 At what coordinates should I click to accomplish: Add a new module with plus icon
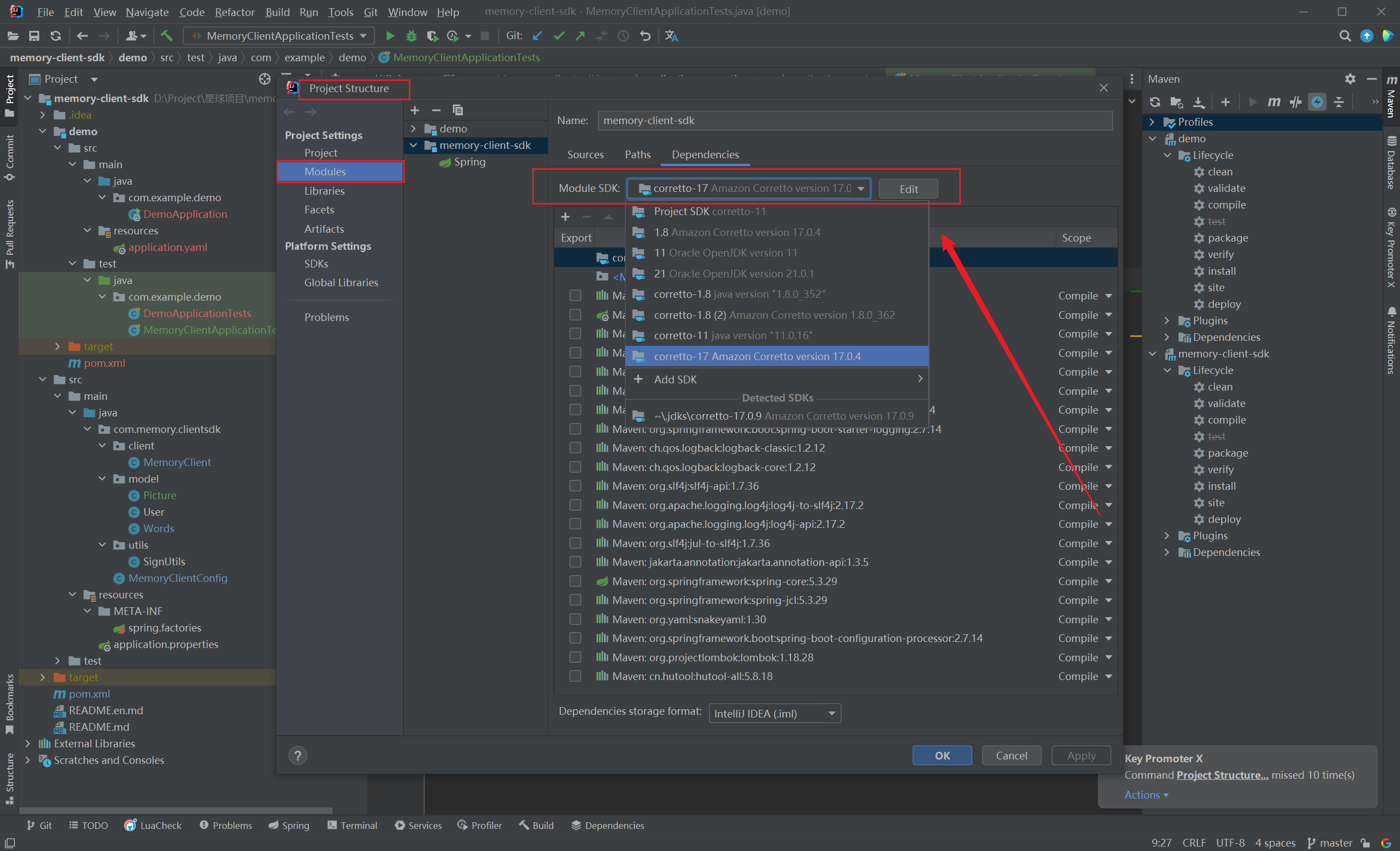tap(415, 110)
